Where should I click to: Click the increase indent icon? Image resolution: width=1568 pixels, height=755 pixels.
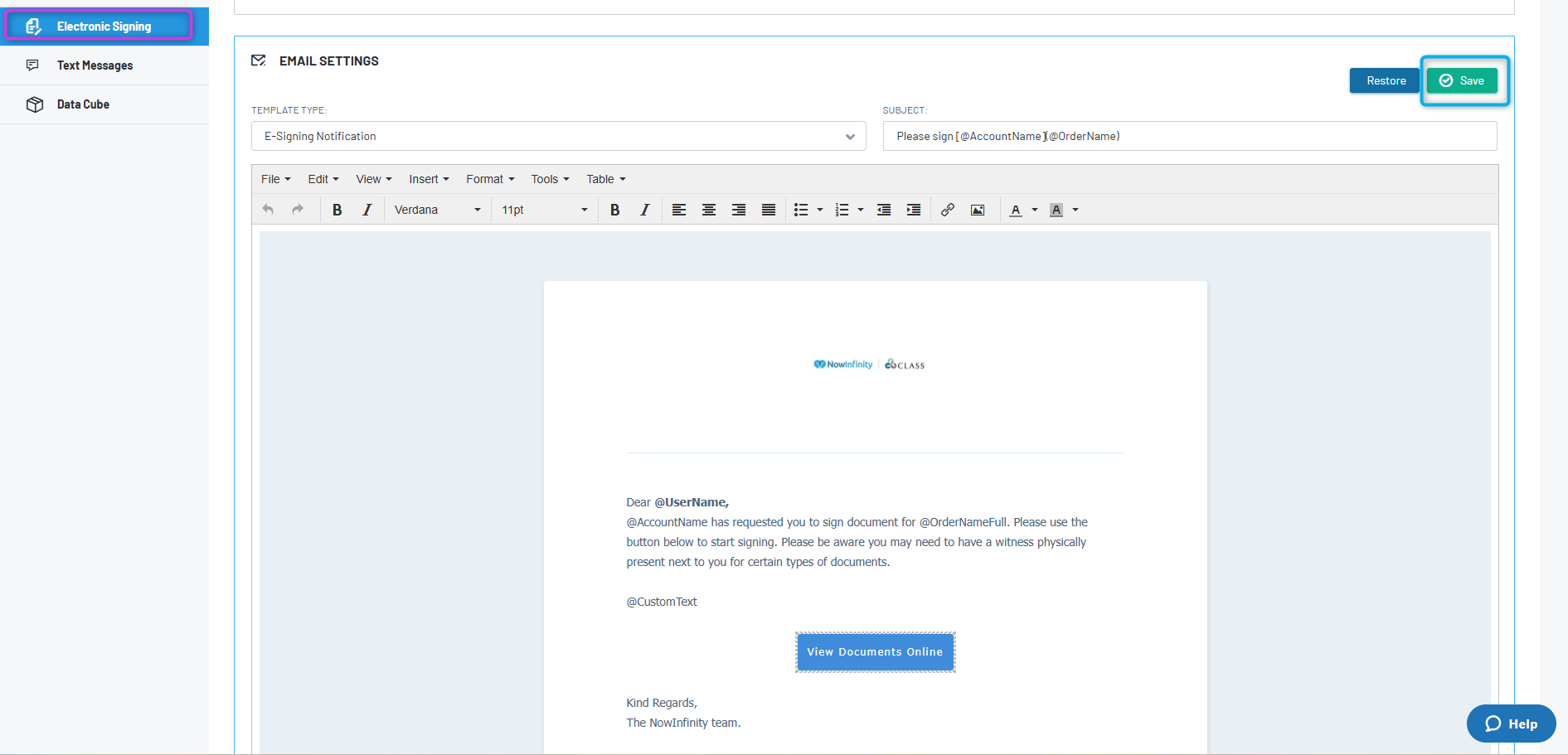coord(914,210)
